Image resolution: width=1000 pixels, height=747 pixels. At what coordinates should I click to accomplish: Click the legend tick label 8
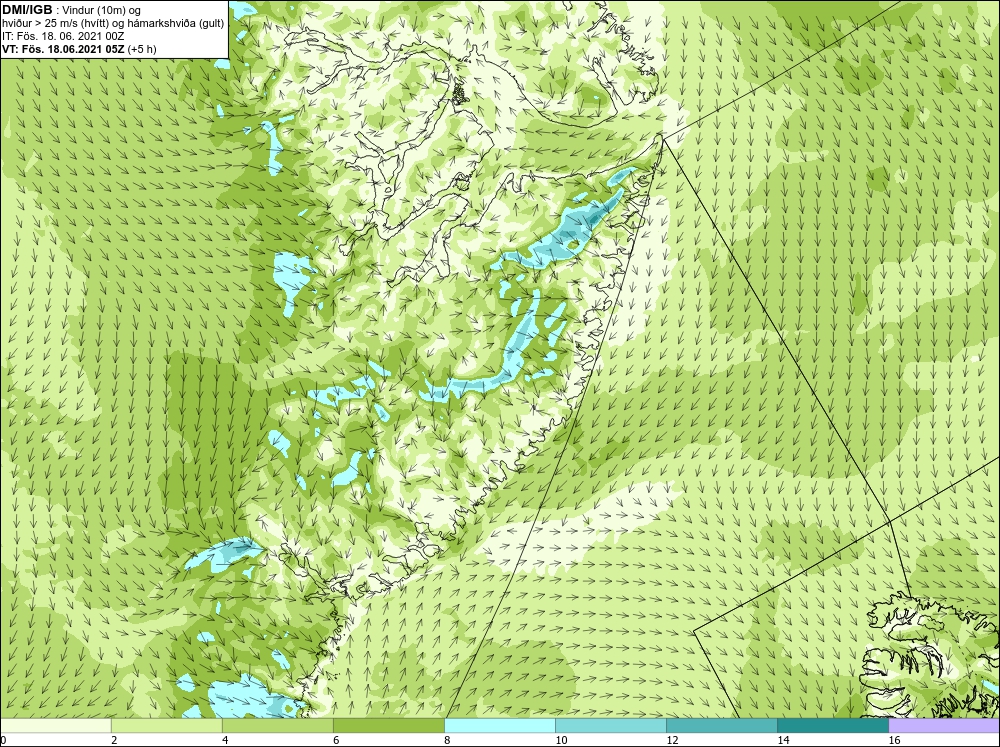coord(446,740)
